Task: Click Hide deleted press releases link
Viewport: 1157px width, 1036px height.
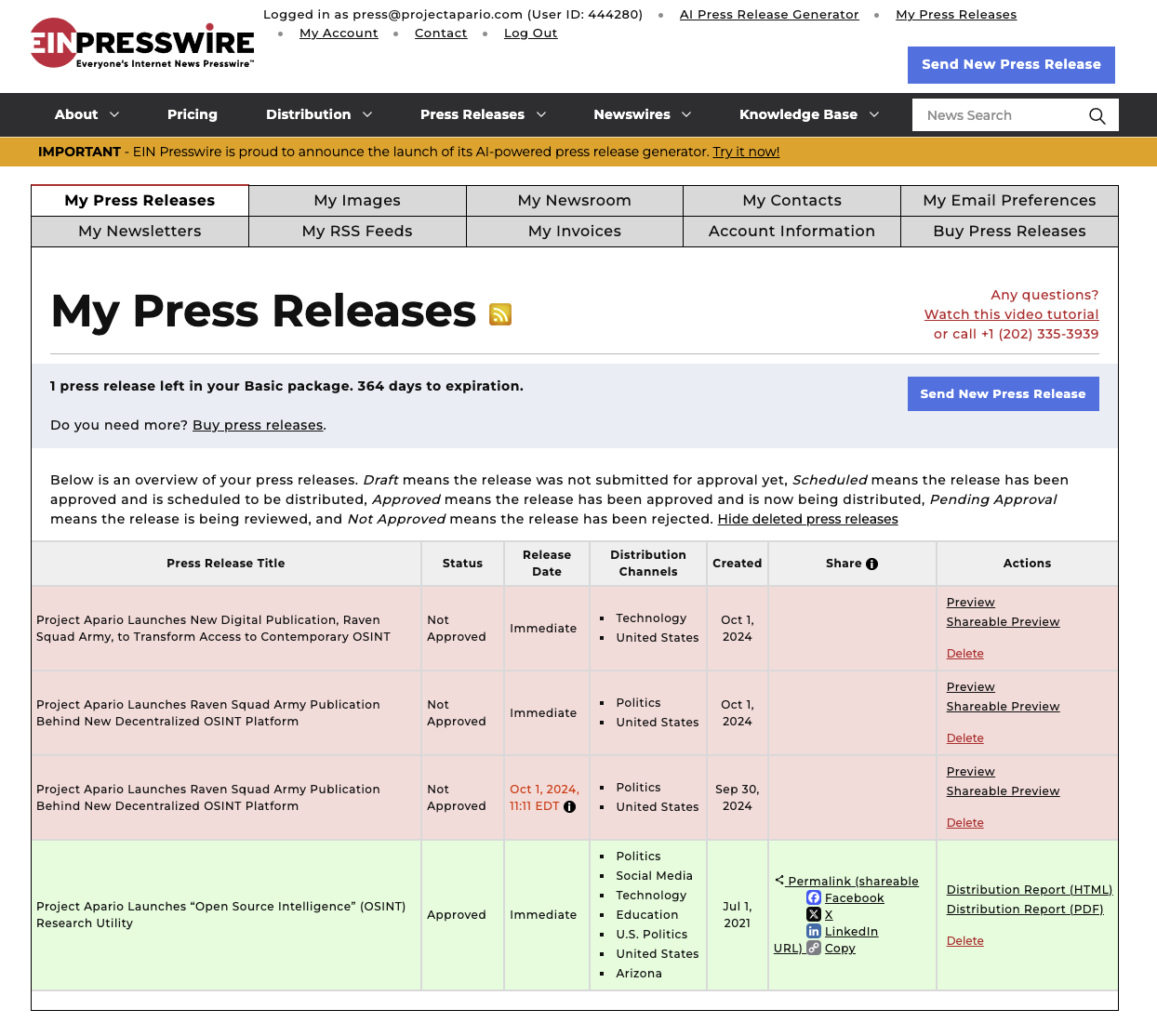Action: pyautogui.click(x=807, y=519)
